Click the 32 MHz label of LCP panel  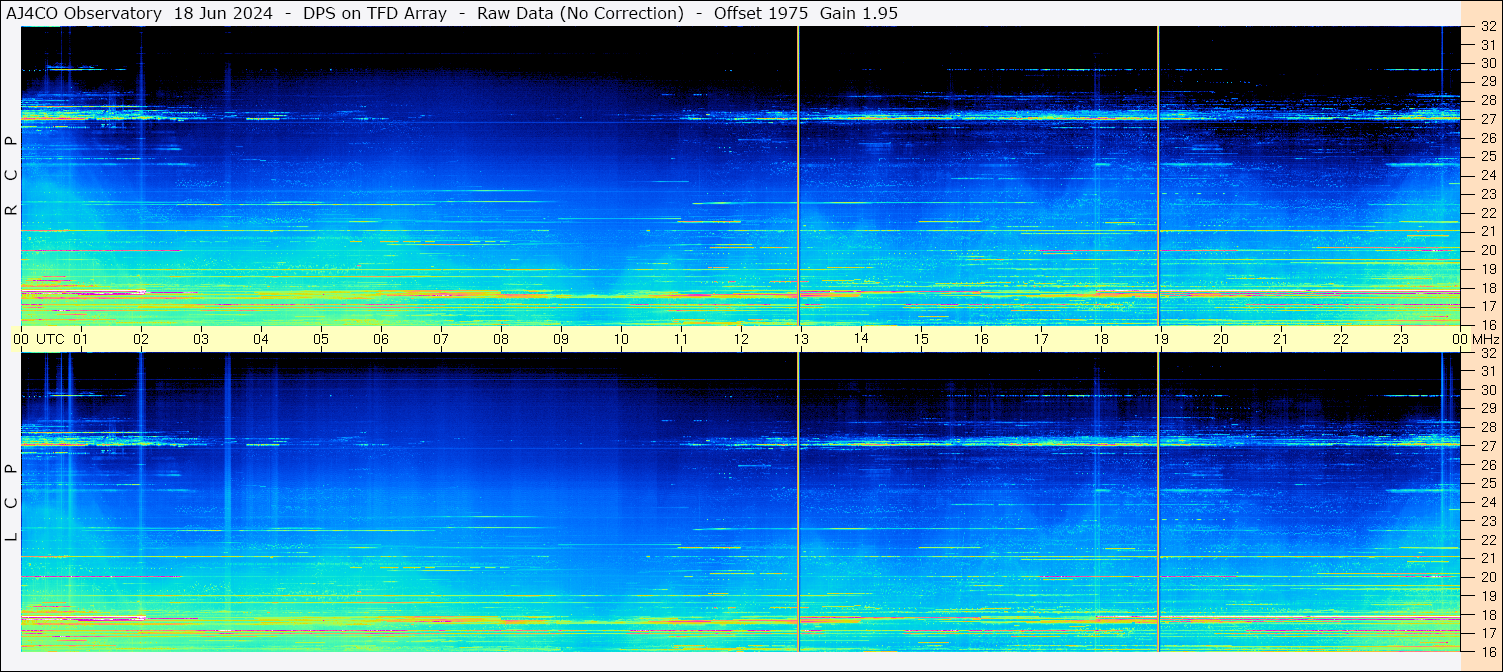[x=1487, y=353]
